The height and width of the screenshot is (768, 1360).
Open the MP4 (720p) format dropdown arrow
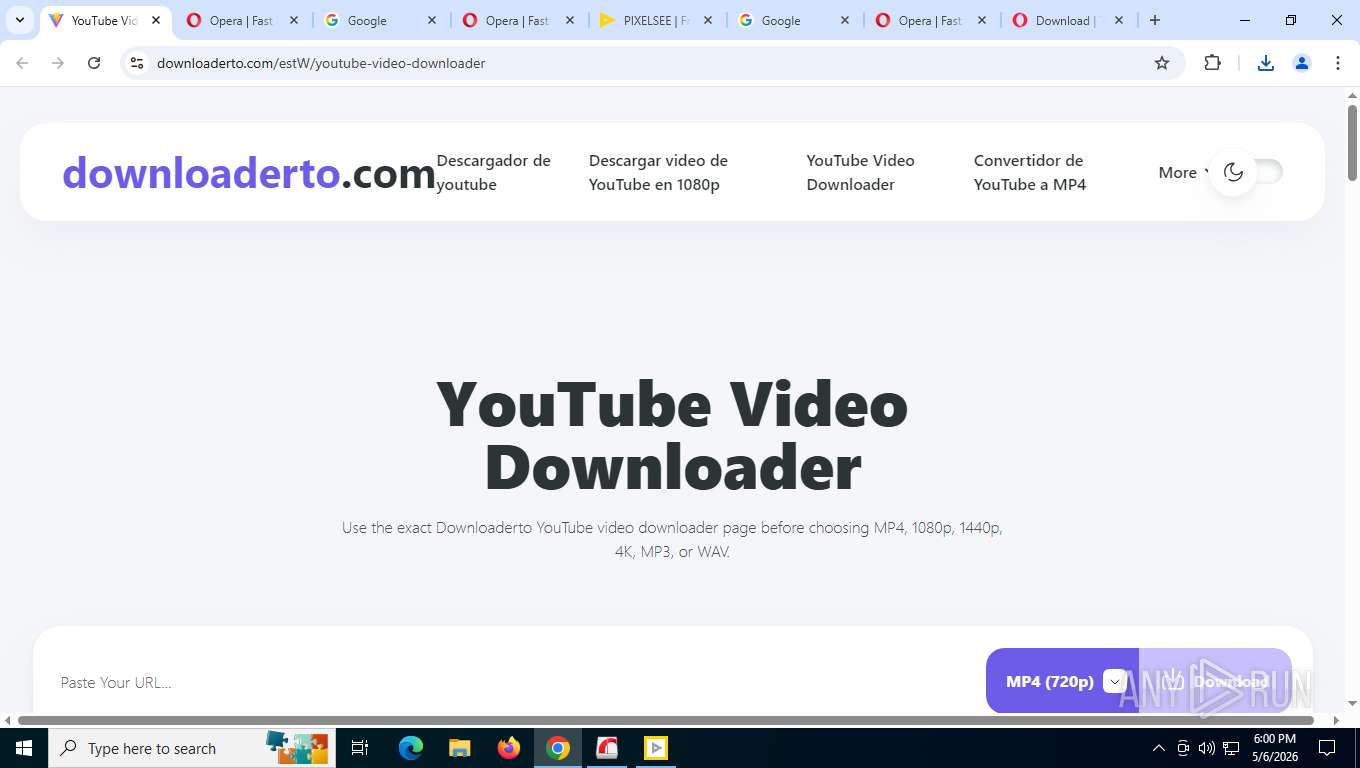pos(1114,682)
